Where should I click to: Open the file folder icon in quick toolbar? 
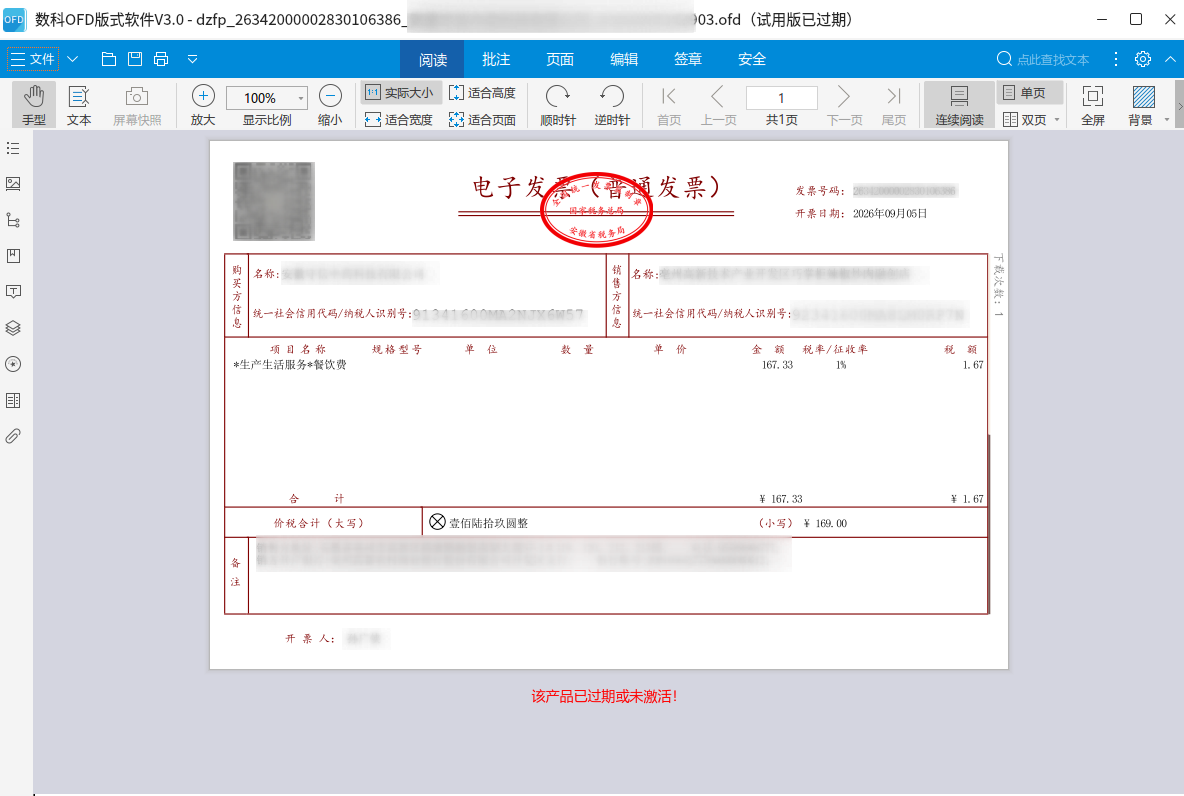click(109, 59)
